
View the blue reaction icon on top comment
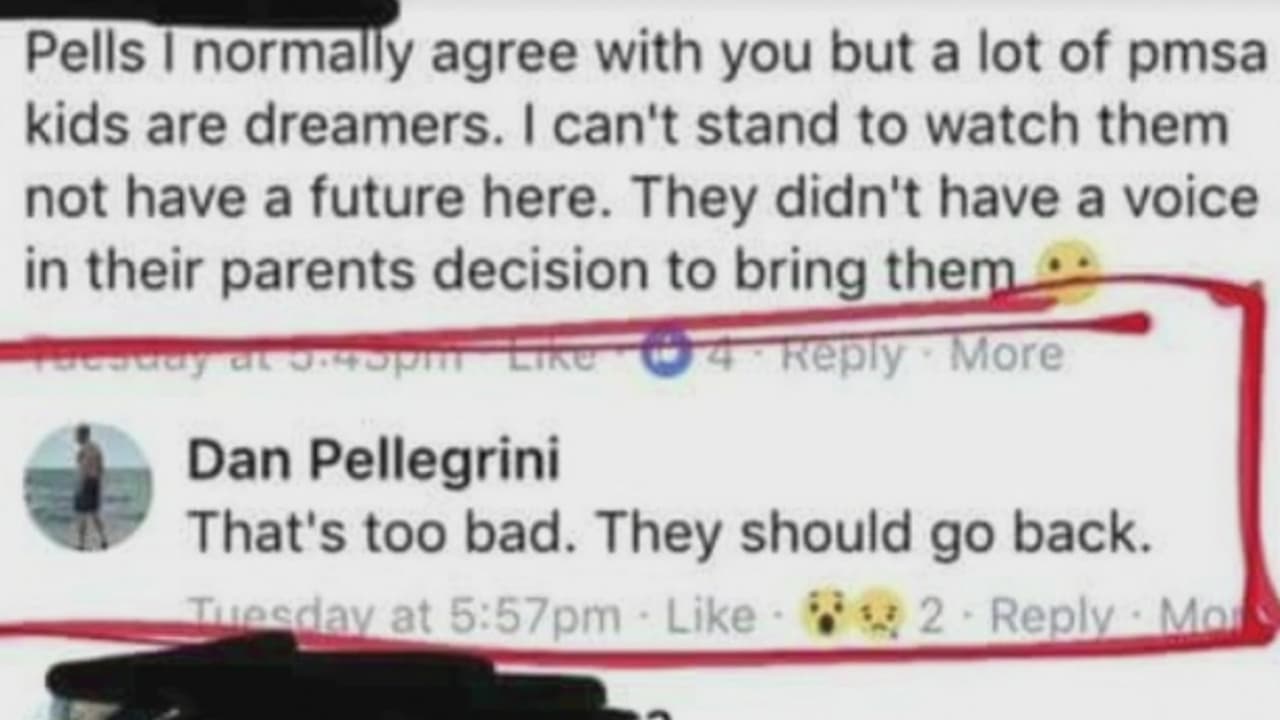click(667, 353)
